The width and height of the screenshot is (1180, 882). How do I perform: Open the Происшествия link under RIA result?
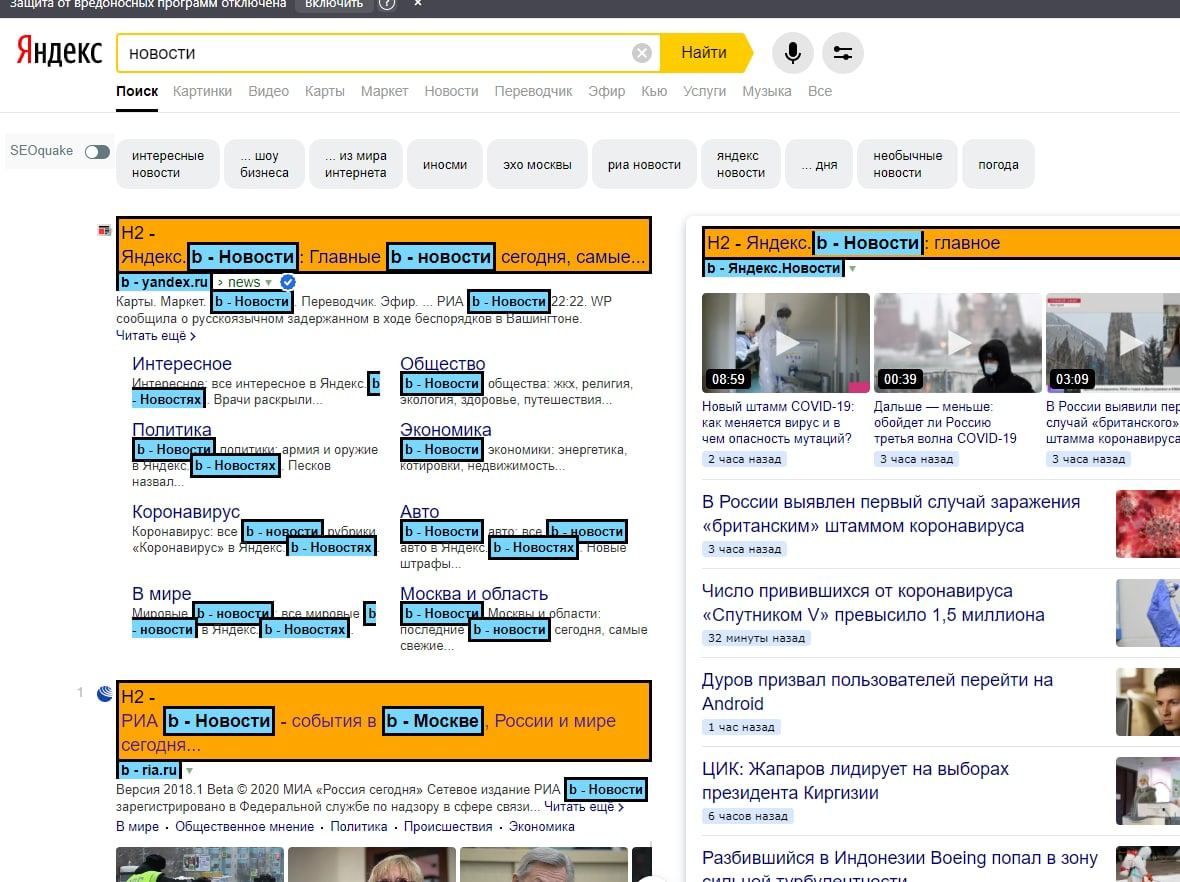(x=448, y=826)
